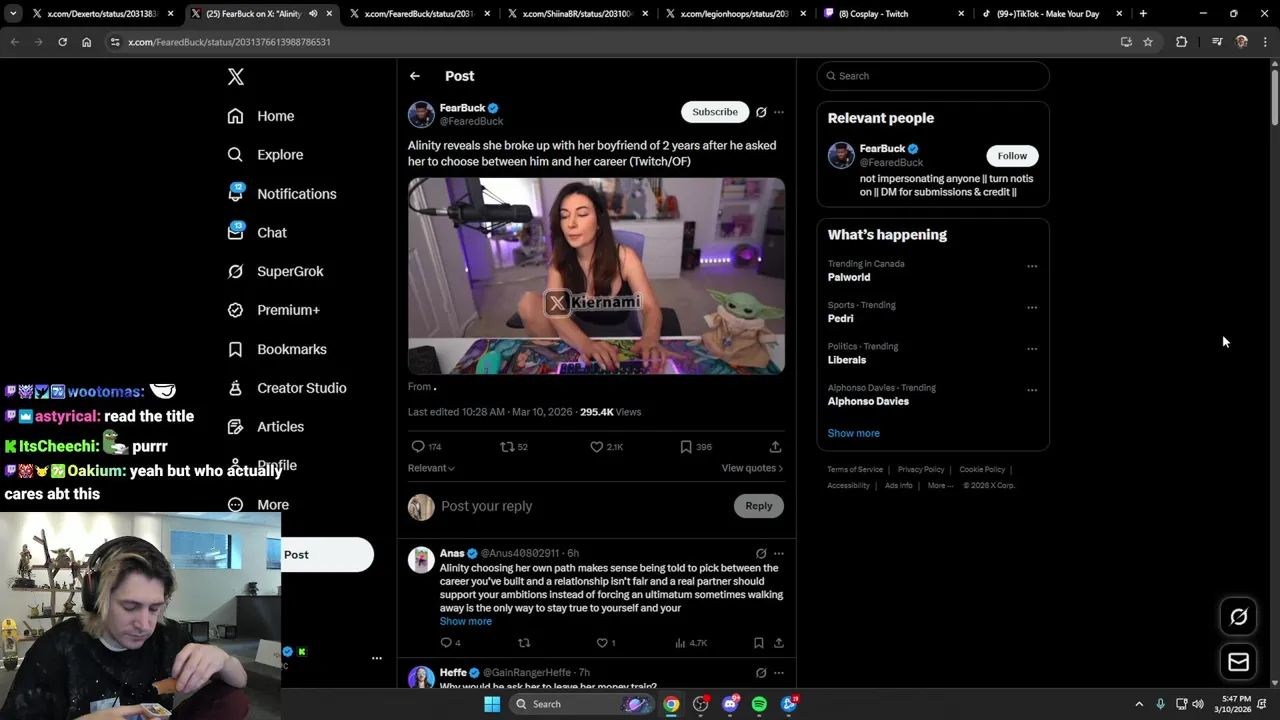
Task: Expand Show more on Anas's reply
Action: pyautogui.click(x=466, y=621)
